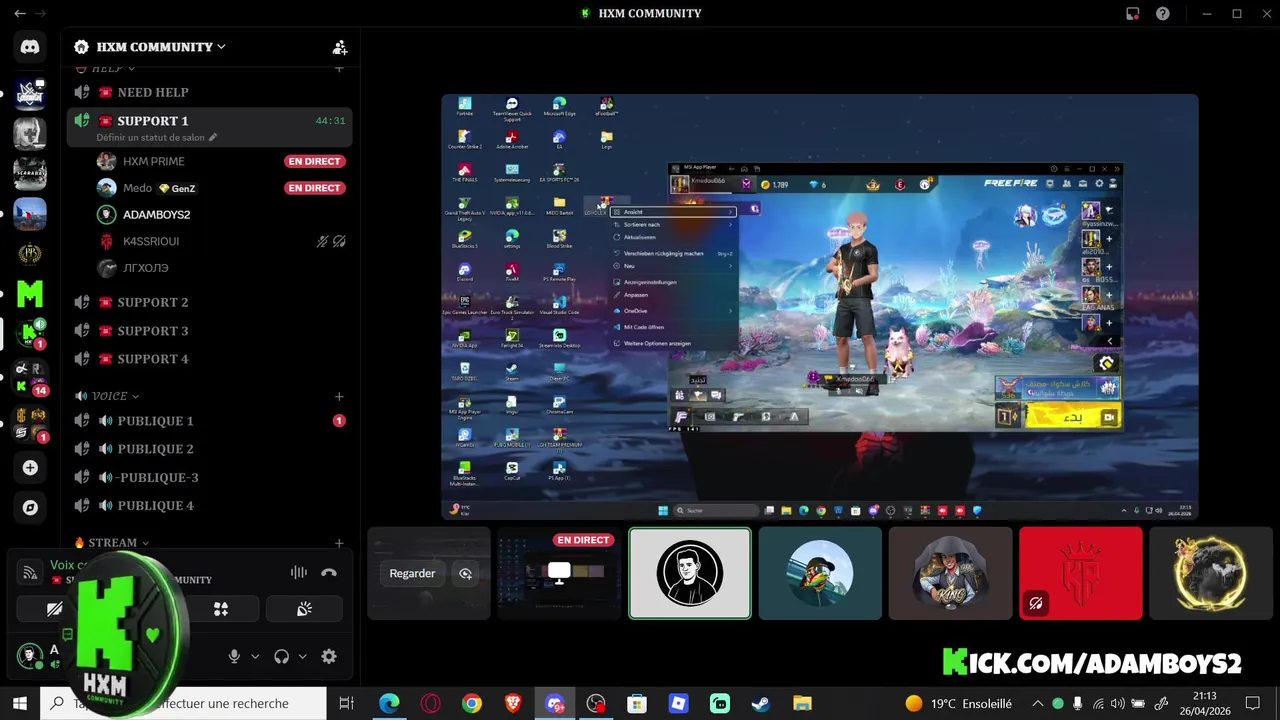Create channel in VOICE category with plus
The image size is (1280, 720).
click(339, 397)
